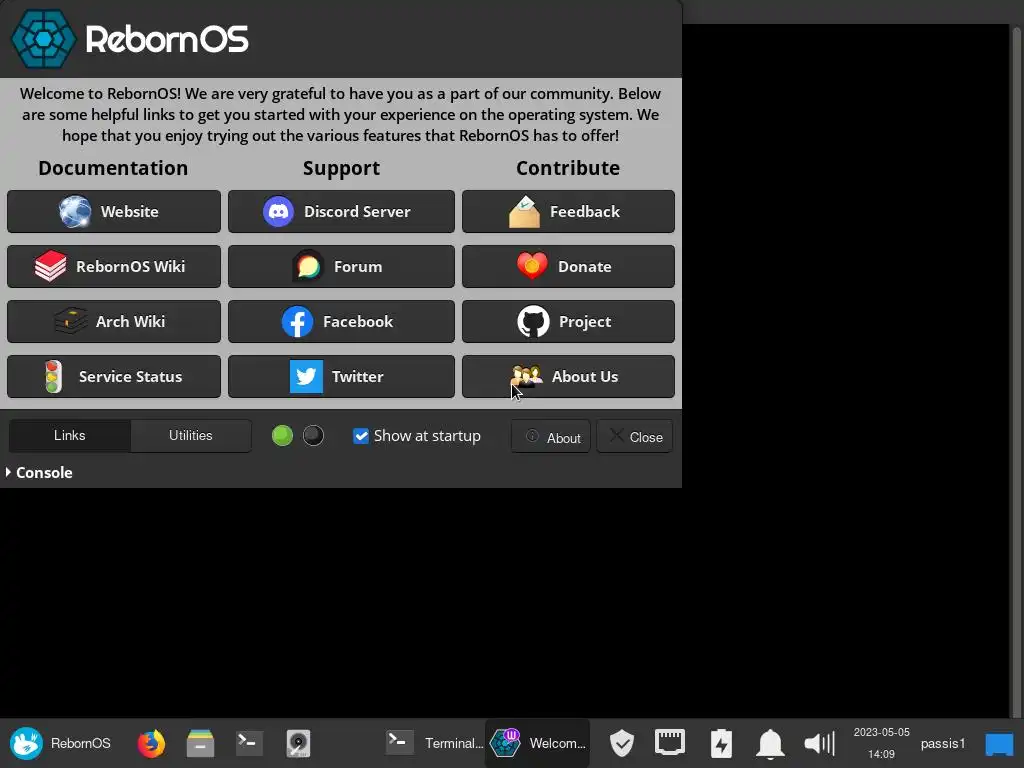The height and width of the screenshot is (768, 1024).
Task: Open the RebornOS start menu
Action: click(x=60, y=743)
